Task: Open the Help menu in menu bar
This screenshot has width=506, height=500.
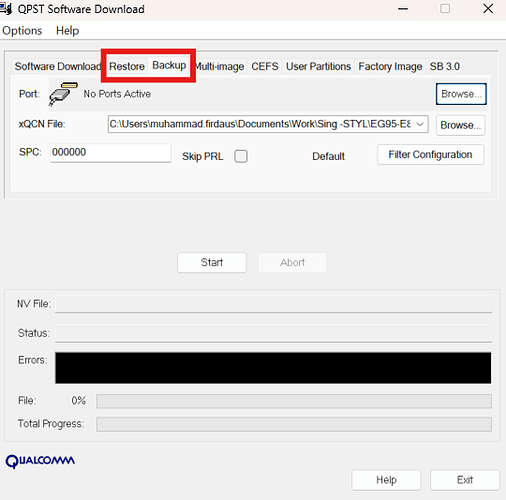Action: click(67, 31)
